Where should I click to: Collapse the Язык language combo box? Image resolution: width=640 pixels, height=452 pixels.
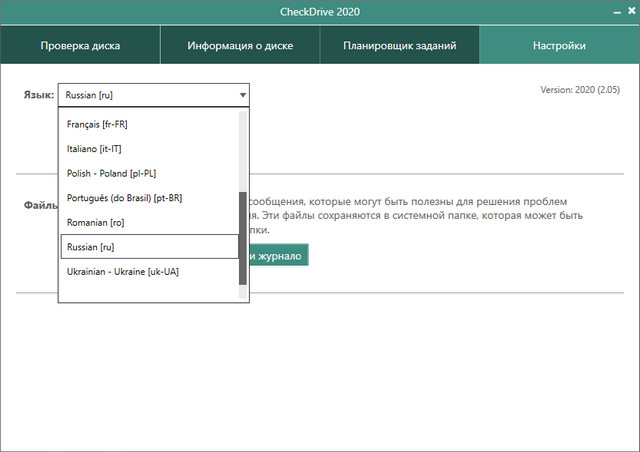coord(153,95)
